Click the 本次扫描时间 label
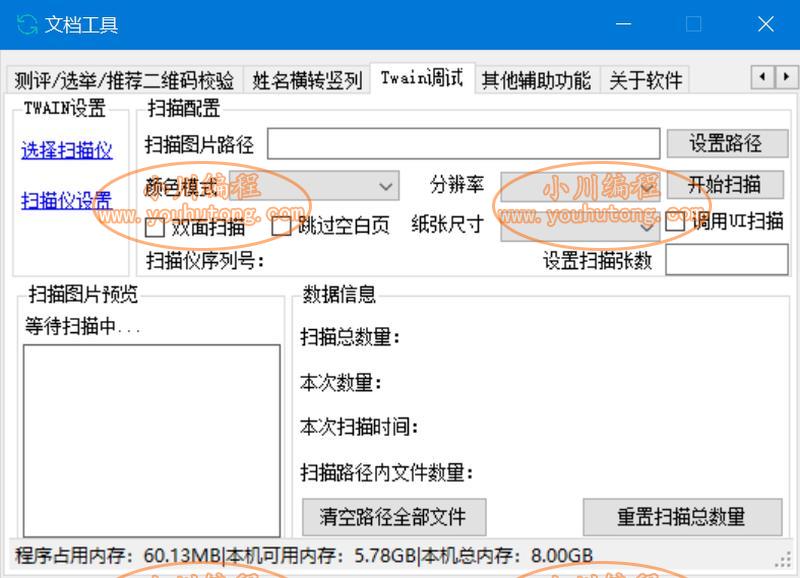800x578 pixels. coord(359,426)
